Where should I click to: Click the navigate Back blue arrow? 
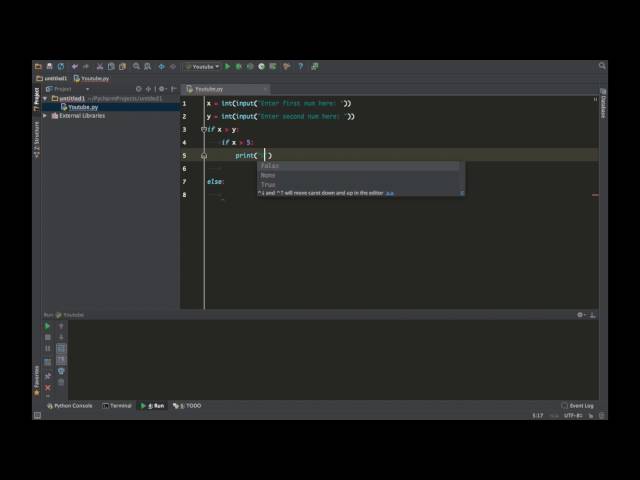[162, 66]
